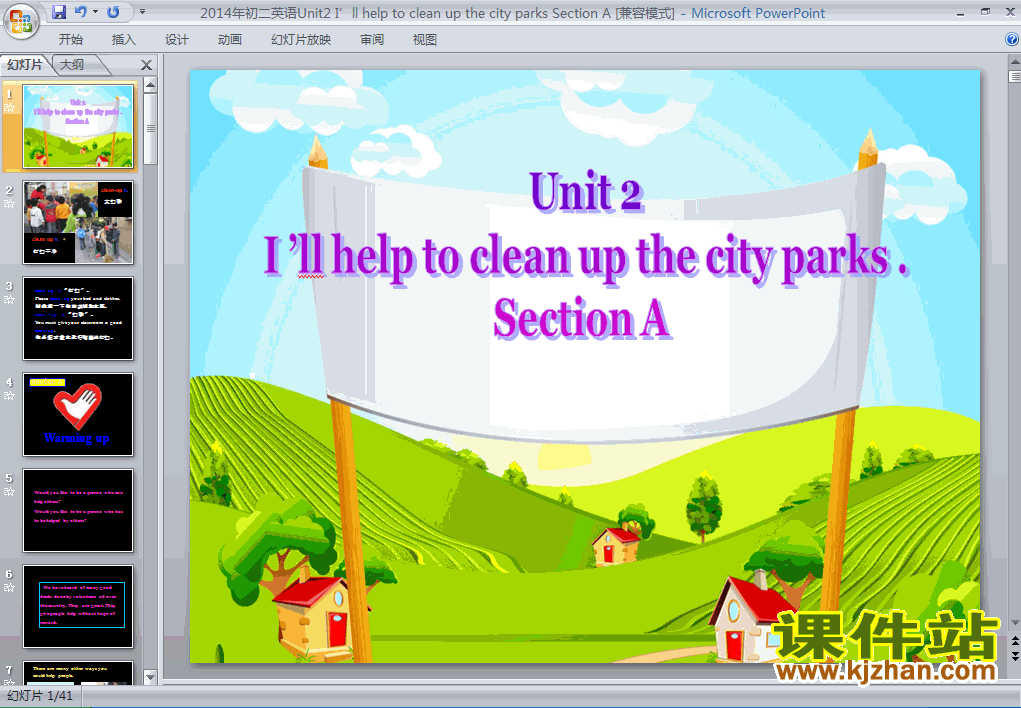Image resolution: width=1021 pixels, height=708 pixels.
Task: Open the 开始 ribbon tab
Action: tap(70, 40)
